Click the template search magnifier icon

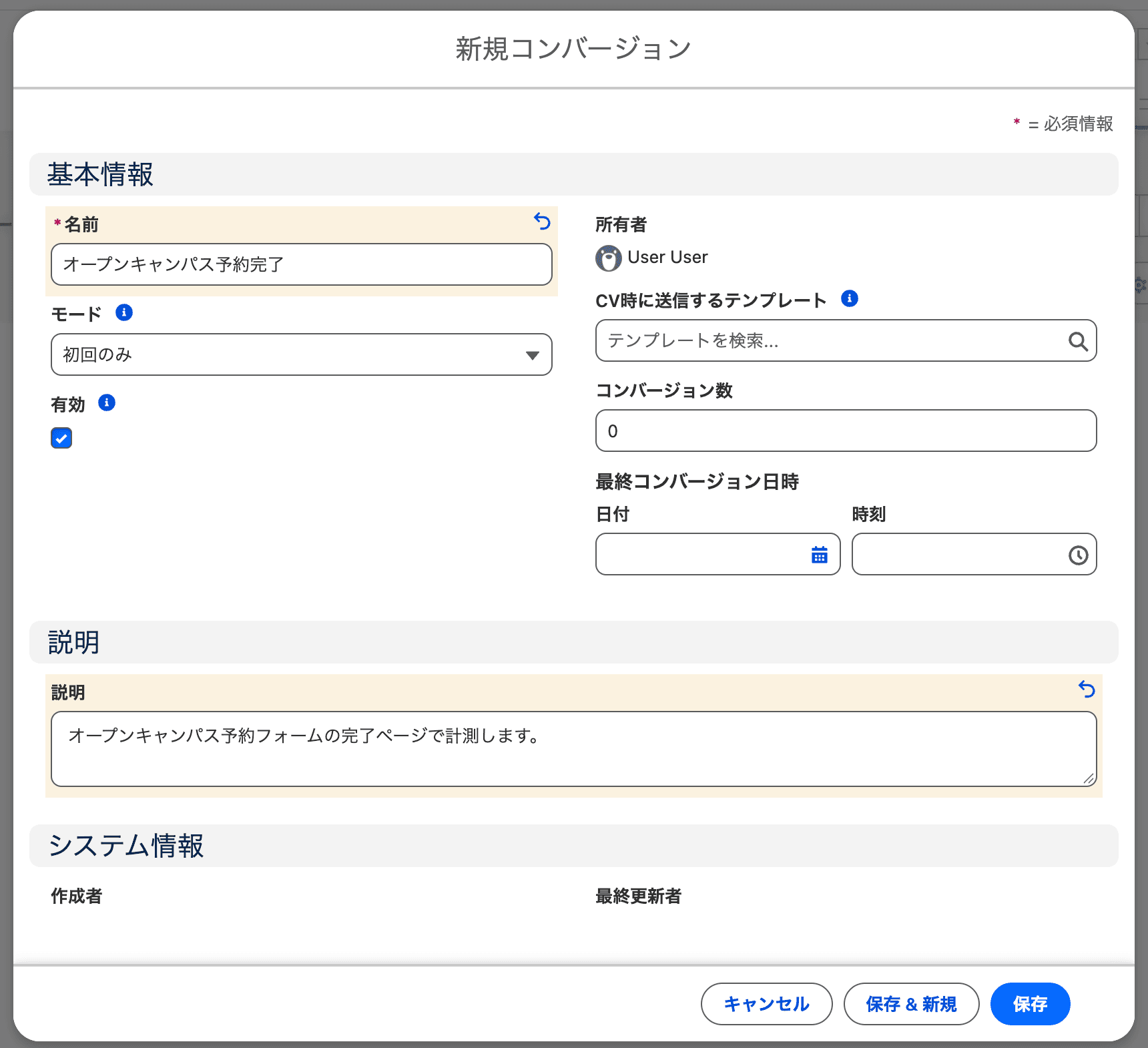[1078, 341]
